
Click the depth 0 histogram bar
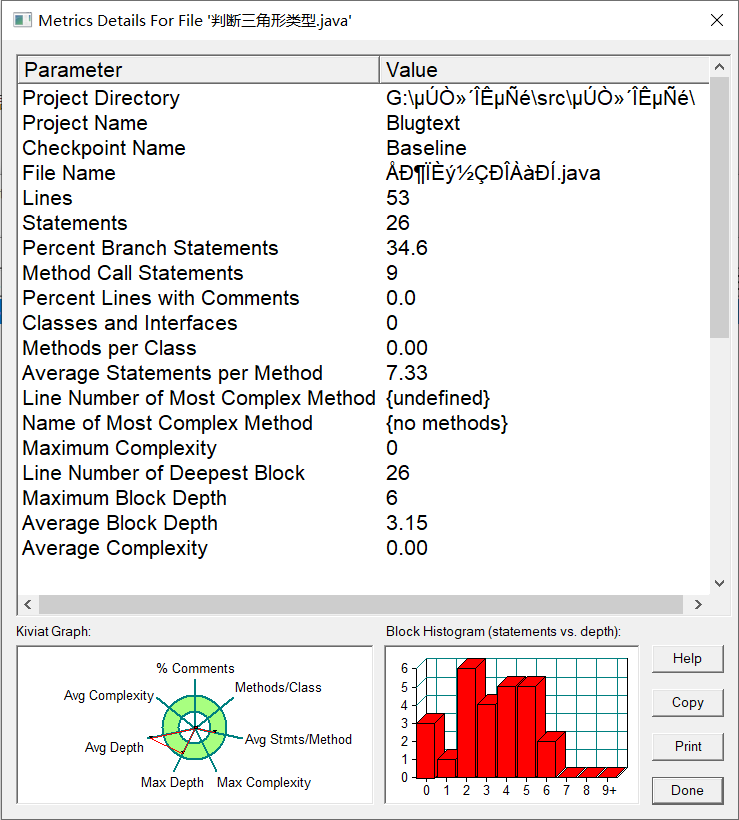(x=426, y=750)
